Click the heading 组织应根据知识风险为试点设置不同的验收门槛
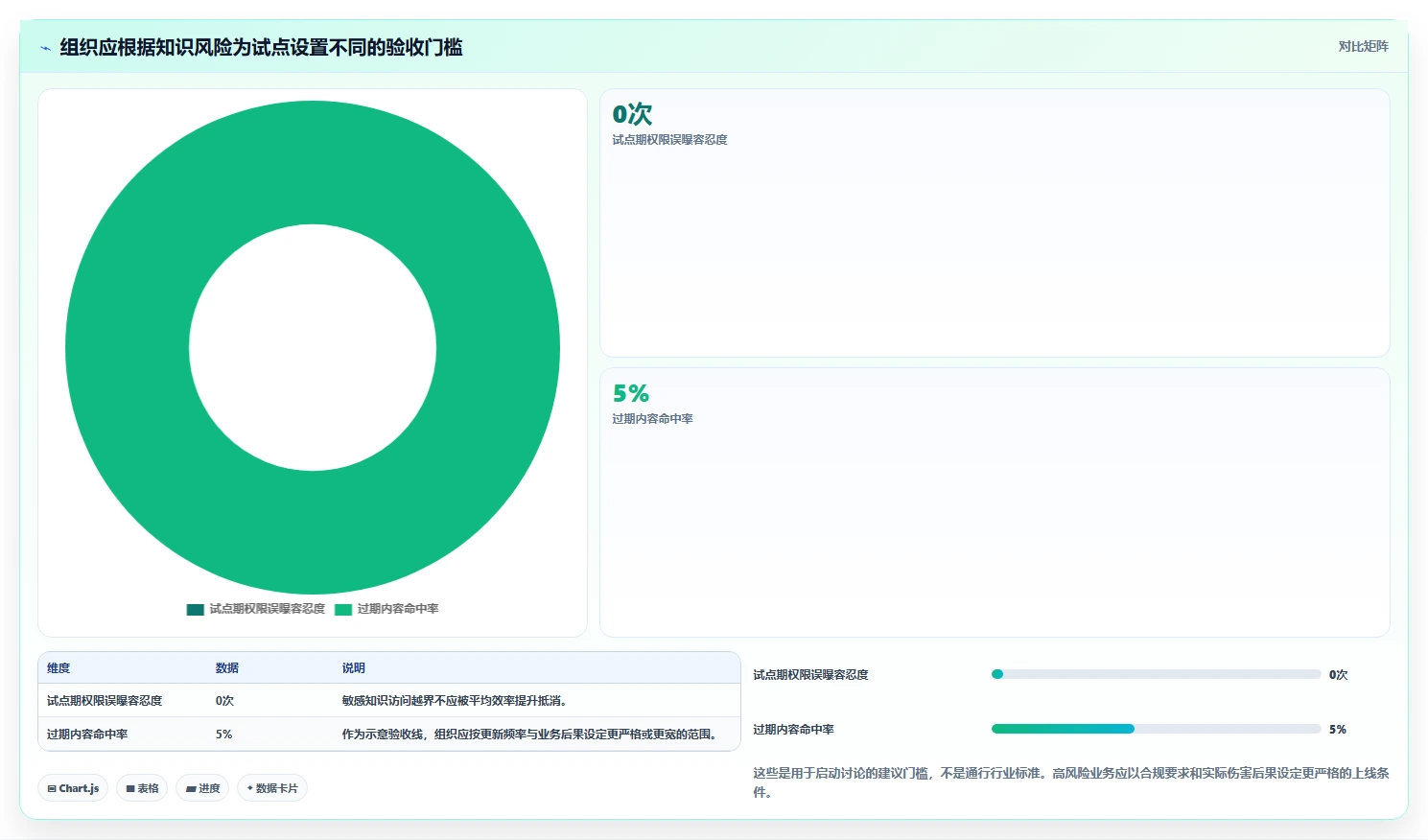 [x=261, y=48]
